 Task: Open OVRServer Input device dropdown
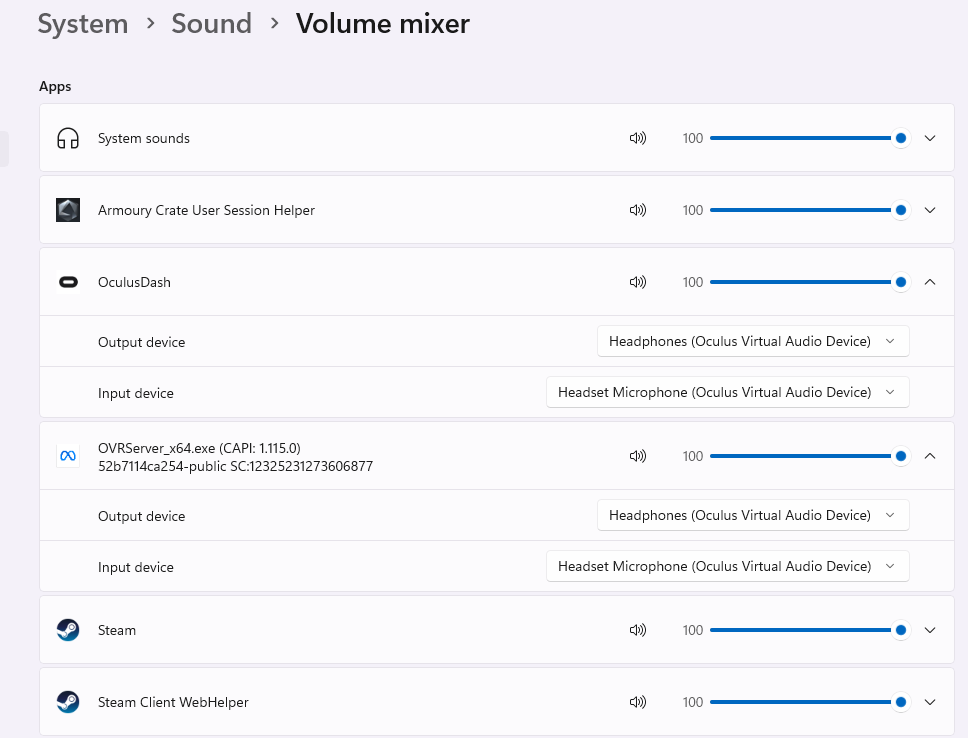728,566
